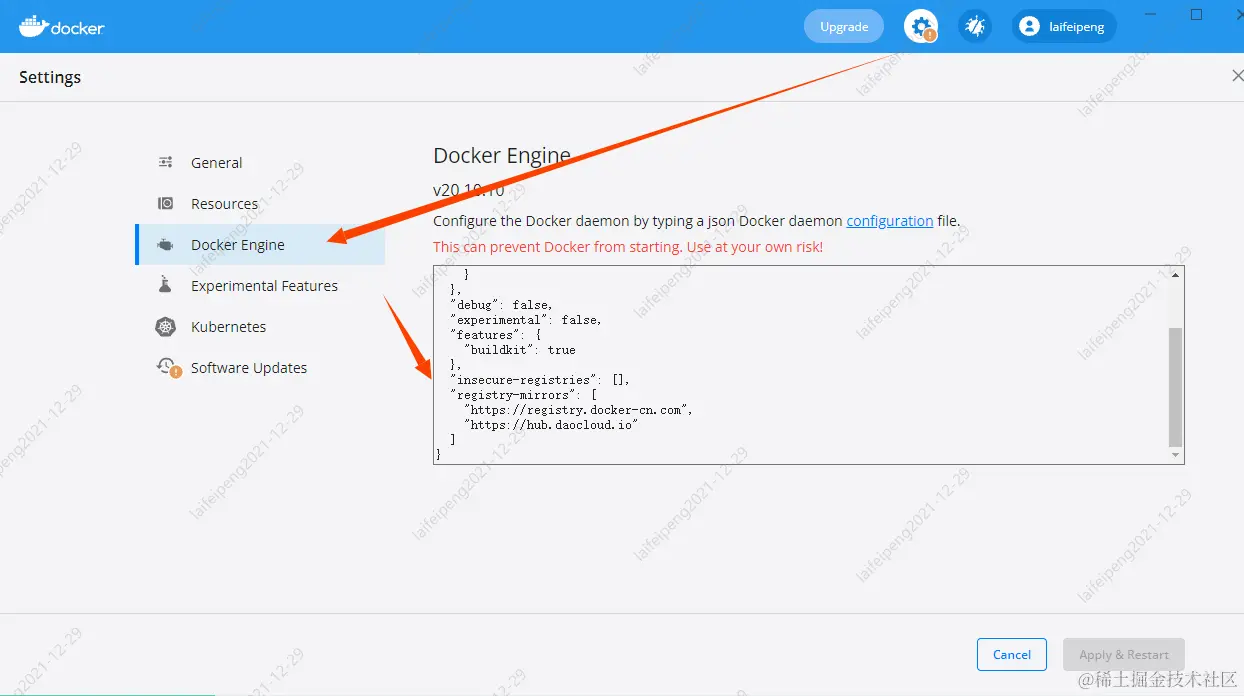Click the Docker whale logo
The image size is (1244, 696).
click(x=62, y=26)
